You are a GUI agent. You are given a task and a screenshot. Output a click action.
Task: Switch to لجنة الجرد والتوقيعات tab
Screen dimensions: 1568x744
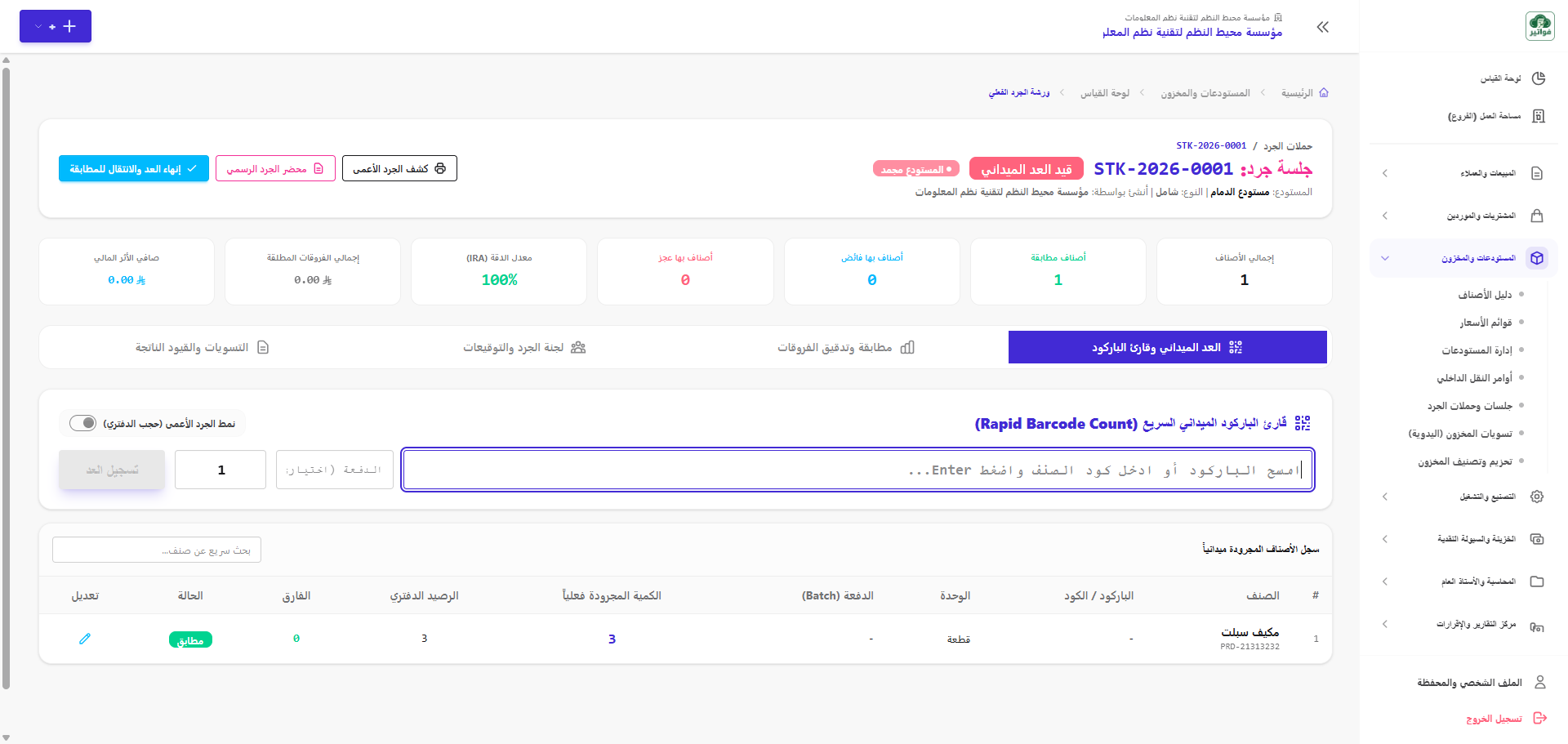click(x=524, y=347)
